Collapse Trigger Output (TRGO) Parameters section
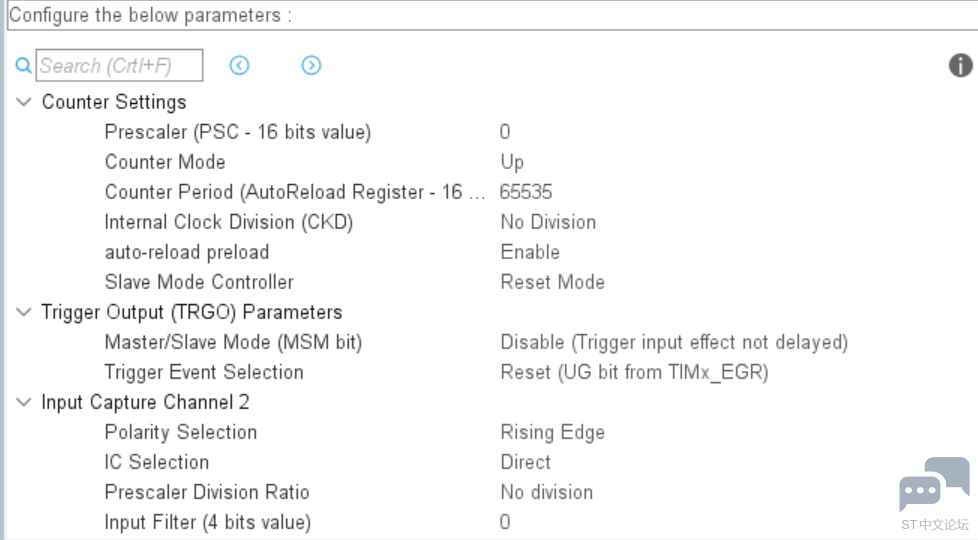 click(24, 312)
